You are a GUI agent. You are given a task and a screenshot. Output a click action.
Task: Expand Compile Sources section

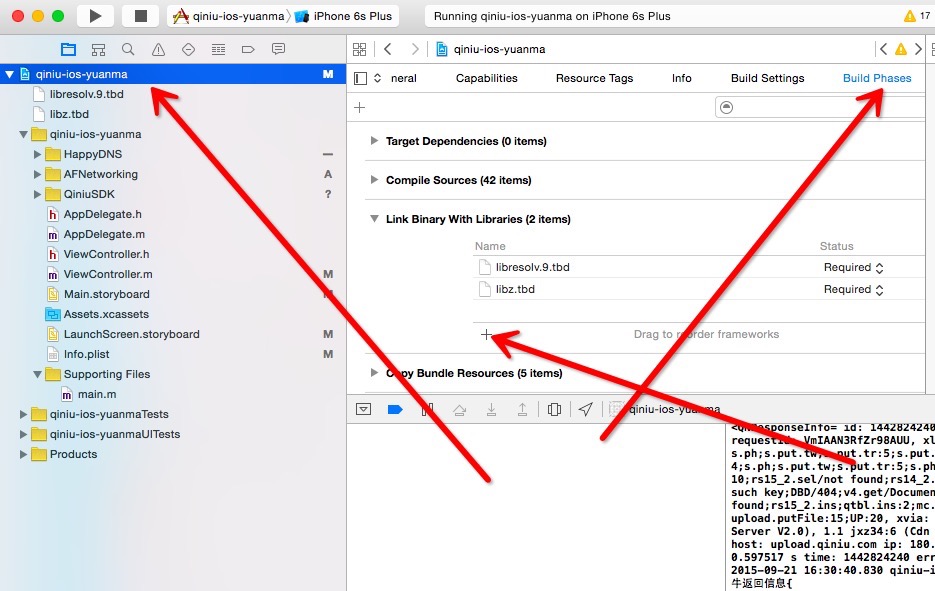(x=374, y=180)
